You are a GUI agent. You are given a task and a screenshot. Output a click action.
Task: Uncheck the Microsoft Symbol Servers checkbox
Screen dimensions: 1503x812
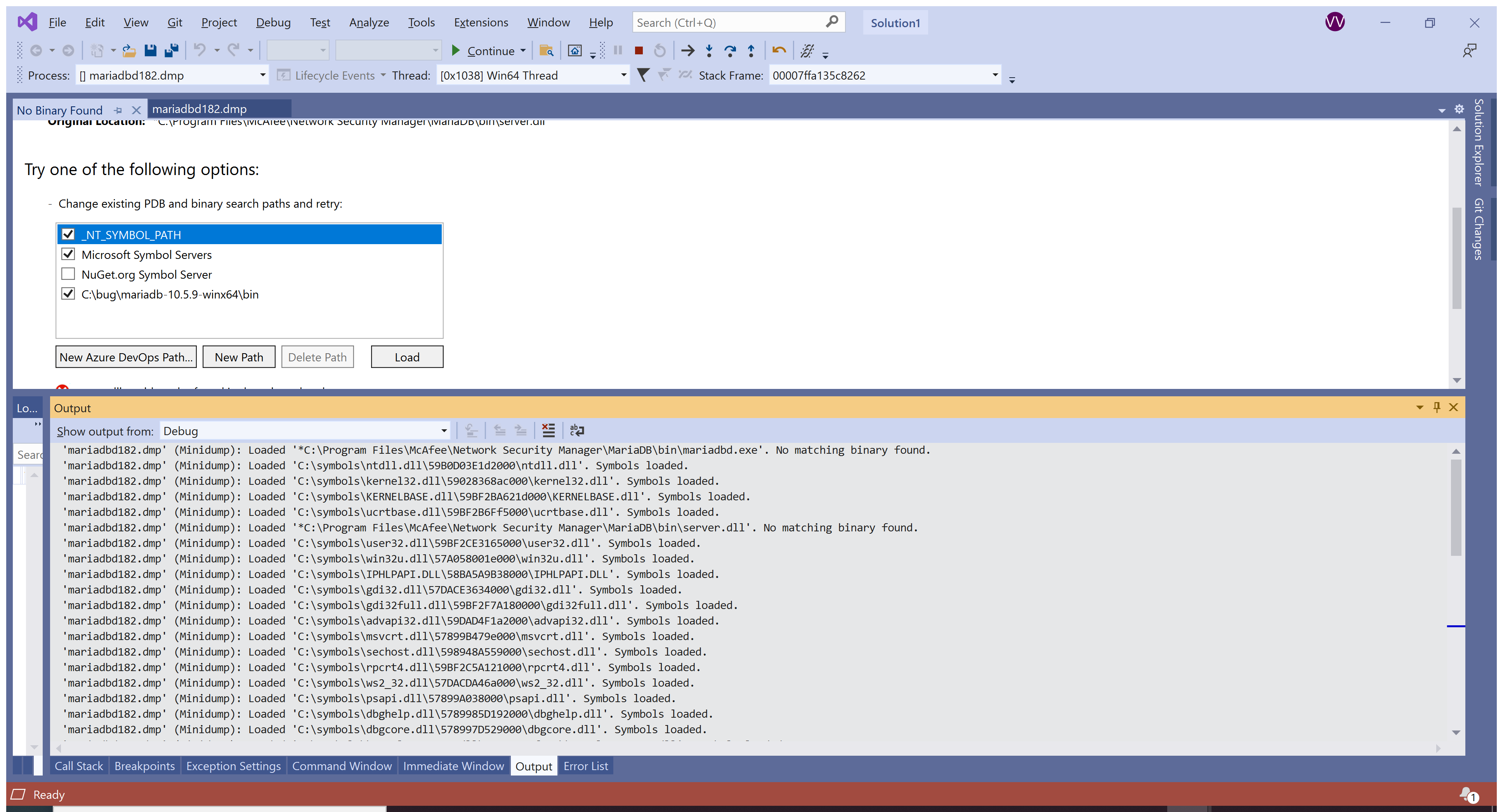[x=68, y=254]
